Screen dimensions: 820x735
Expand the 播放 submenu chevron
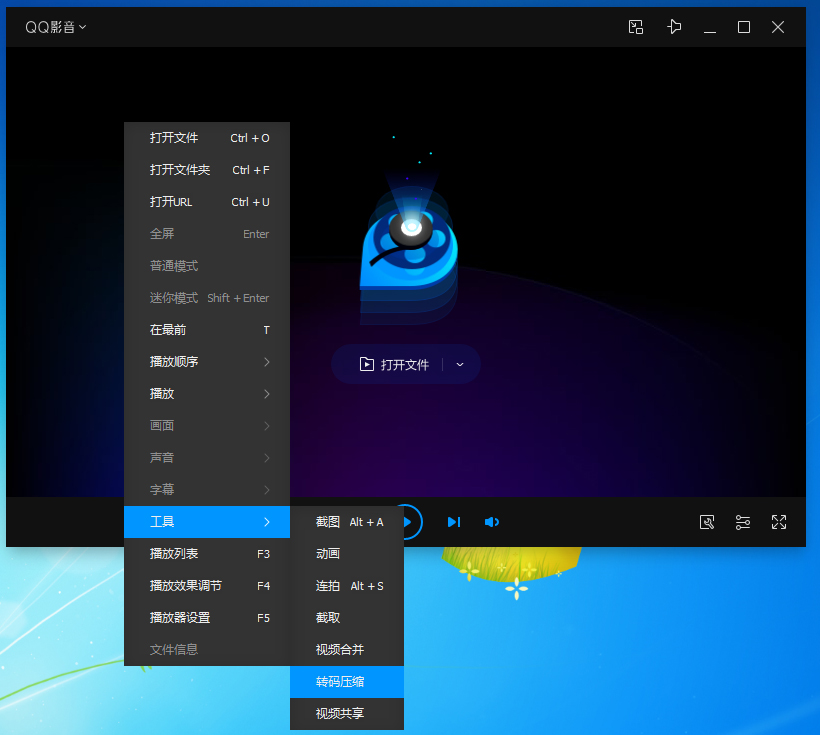[266, 393]
